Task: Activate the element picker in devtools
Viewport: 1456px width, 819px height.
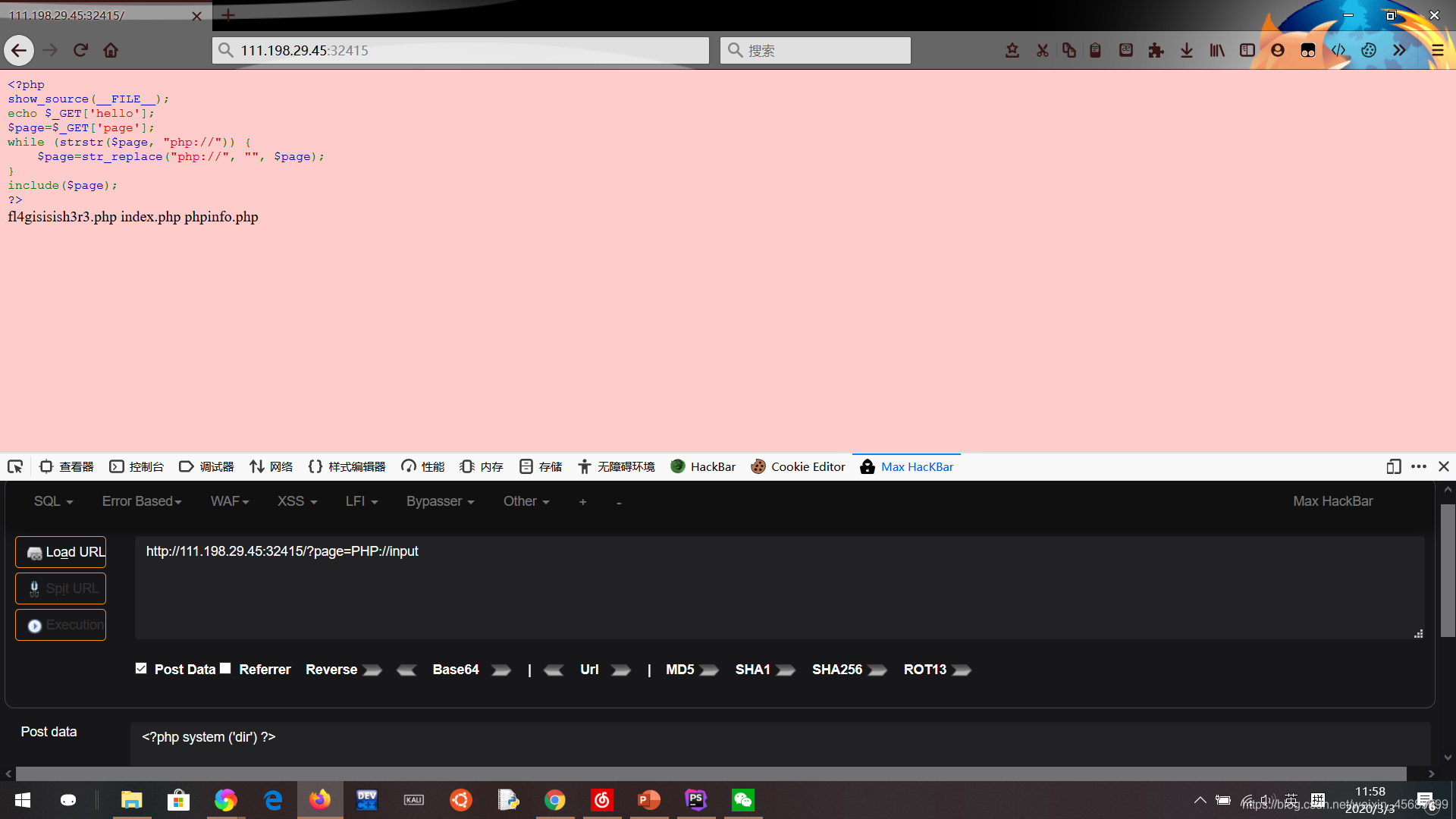Action: pos(15,466)
